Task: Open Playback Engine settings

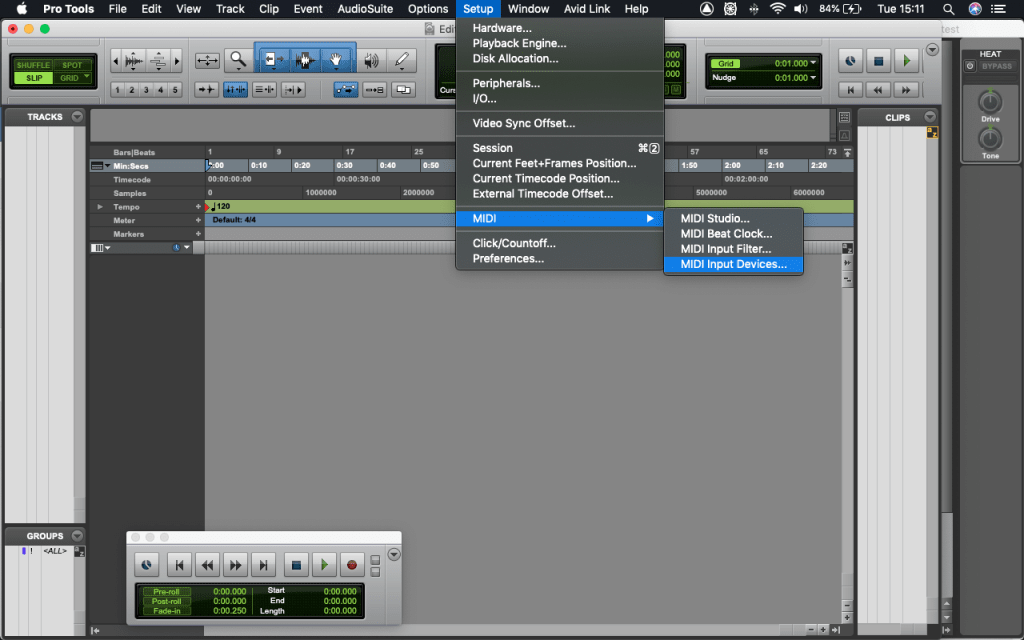Action: click(560, 43)
